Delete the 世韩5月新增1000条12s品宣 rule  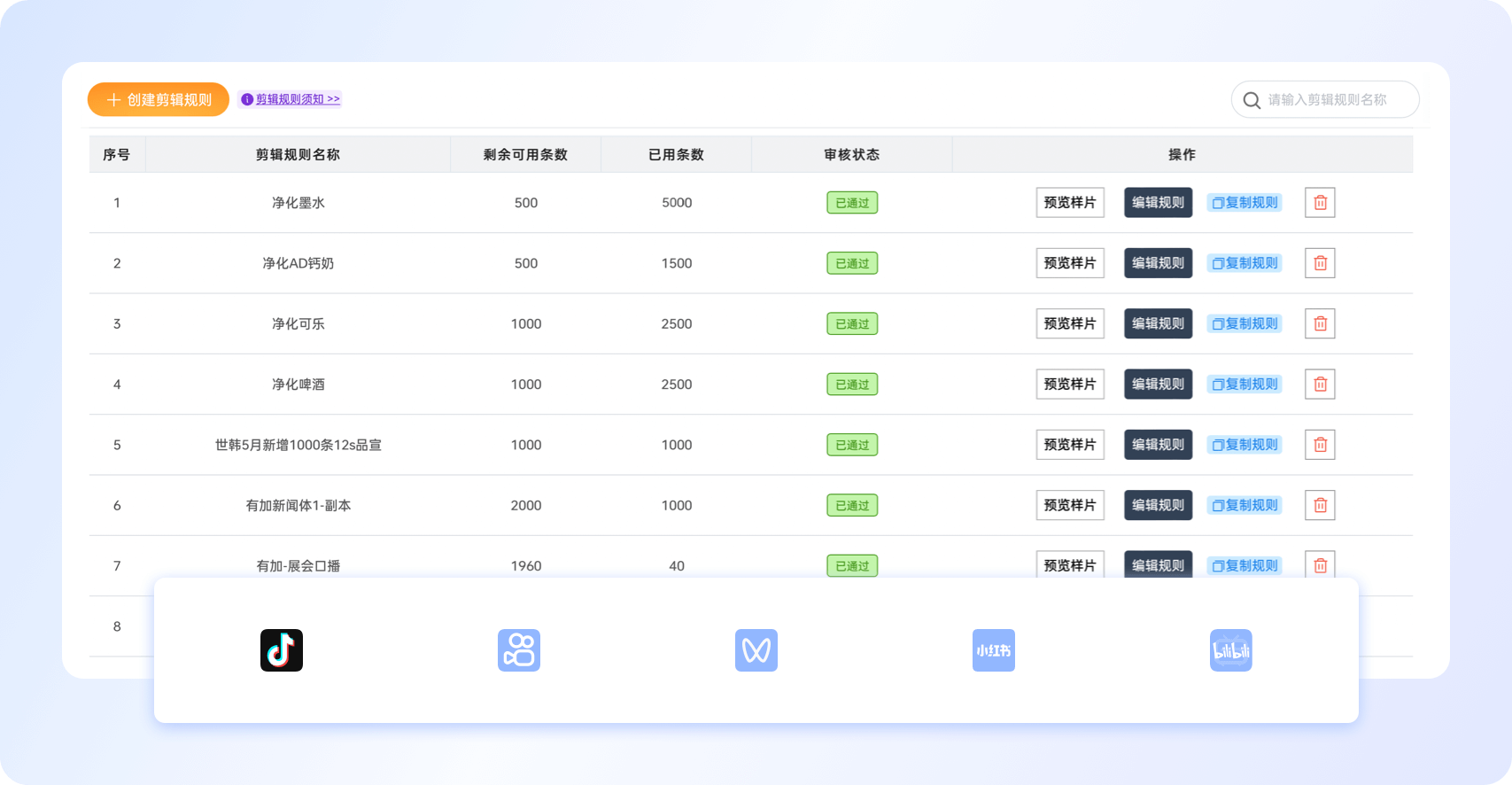1320,445
